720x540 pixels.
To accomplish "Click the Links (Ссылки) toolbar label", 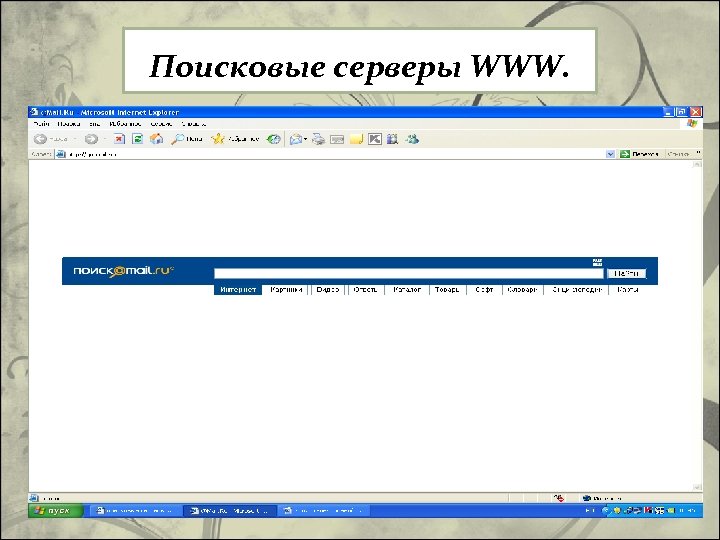I will 679,154.
